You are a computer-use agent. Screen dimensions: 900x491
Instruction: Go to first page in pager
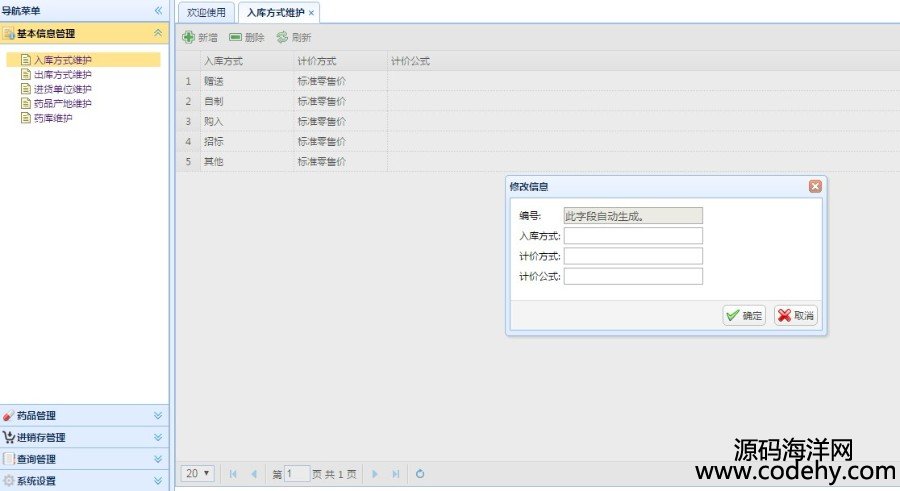(233, 474)
